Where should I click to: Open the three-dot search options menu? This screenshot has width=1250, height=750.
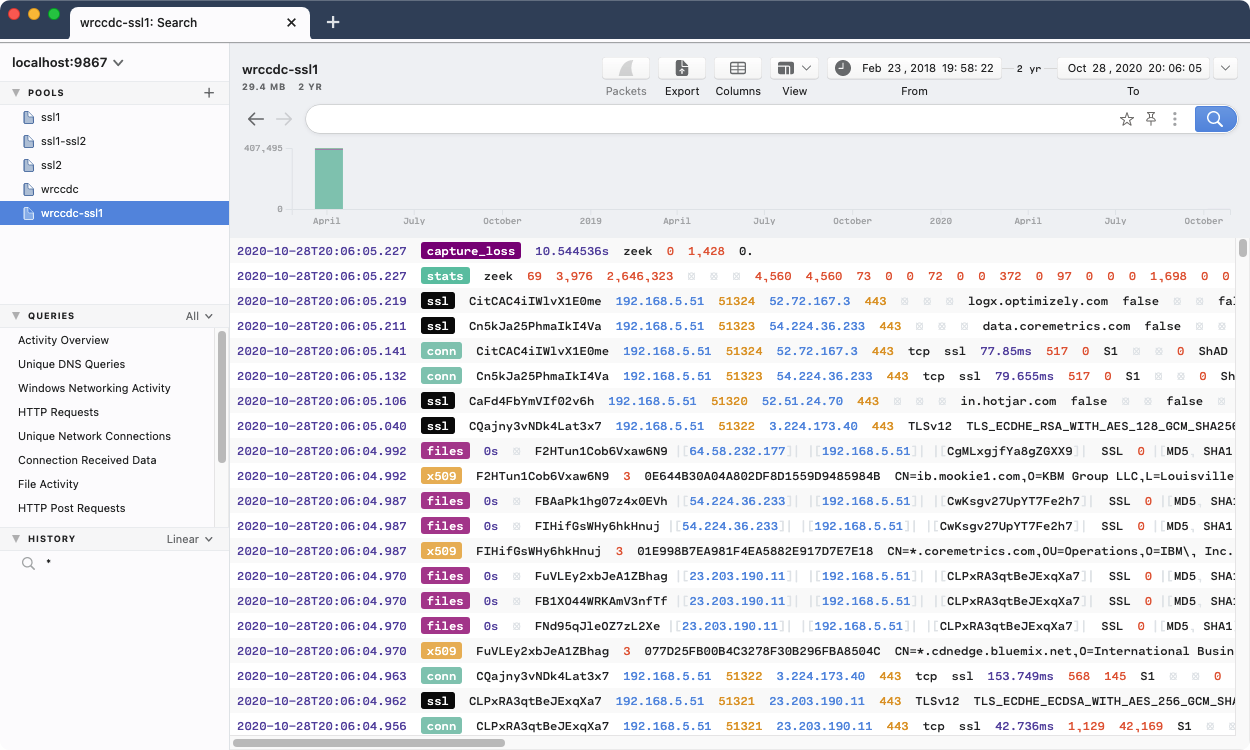pyautogui.click(x=1175, y=118)
